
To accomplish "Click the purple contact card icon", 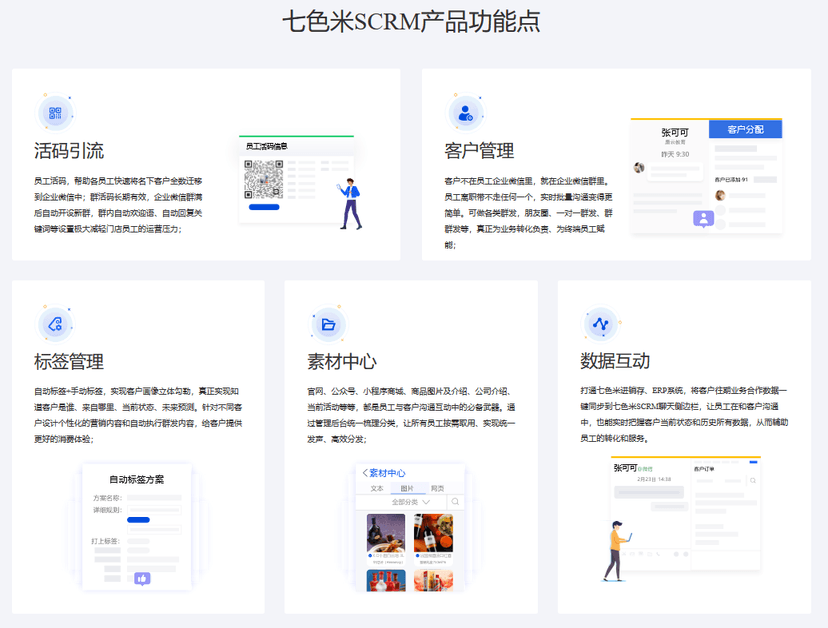I will click(703, 218).
